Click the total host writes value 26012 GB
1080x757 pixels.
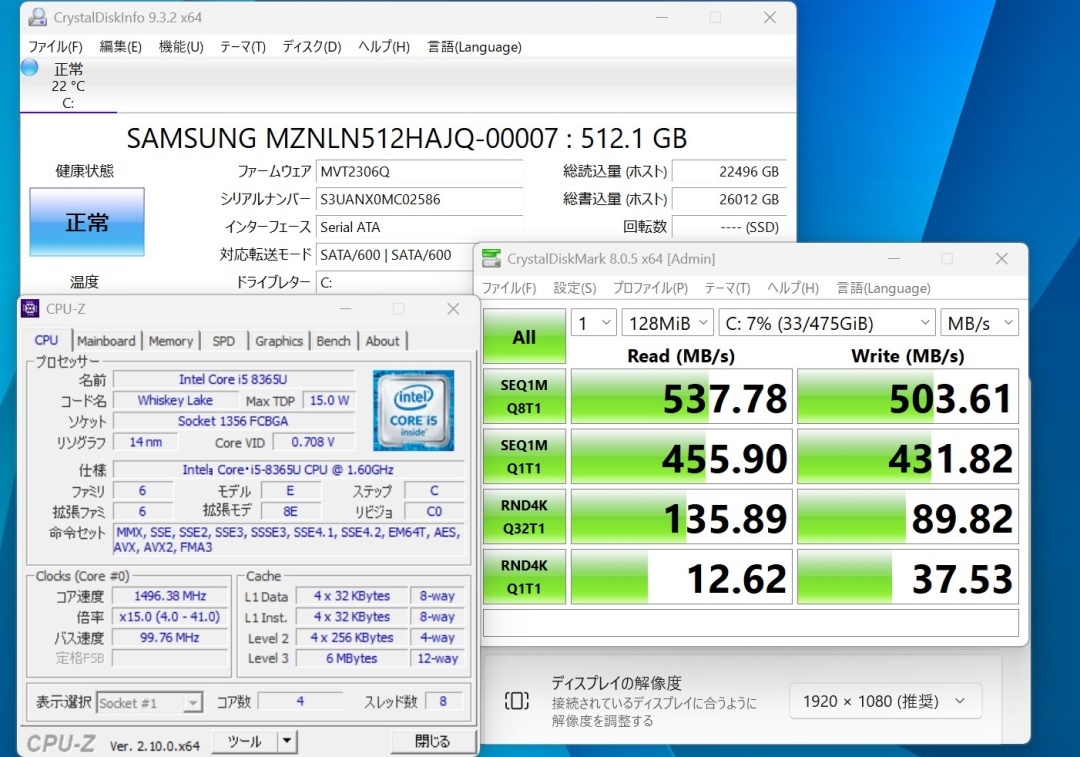pos(728,199)
